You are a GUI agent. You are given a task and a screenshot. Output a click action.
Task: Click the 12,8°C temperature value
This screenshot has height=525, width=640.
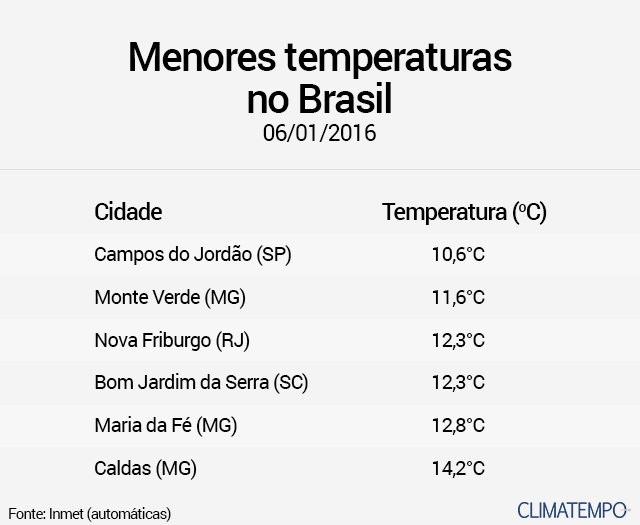pyautogui.click(x=458, y=426)
